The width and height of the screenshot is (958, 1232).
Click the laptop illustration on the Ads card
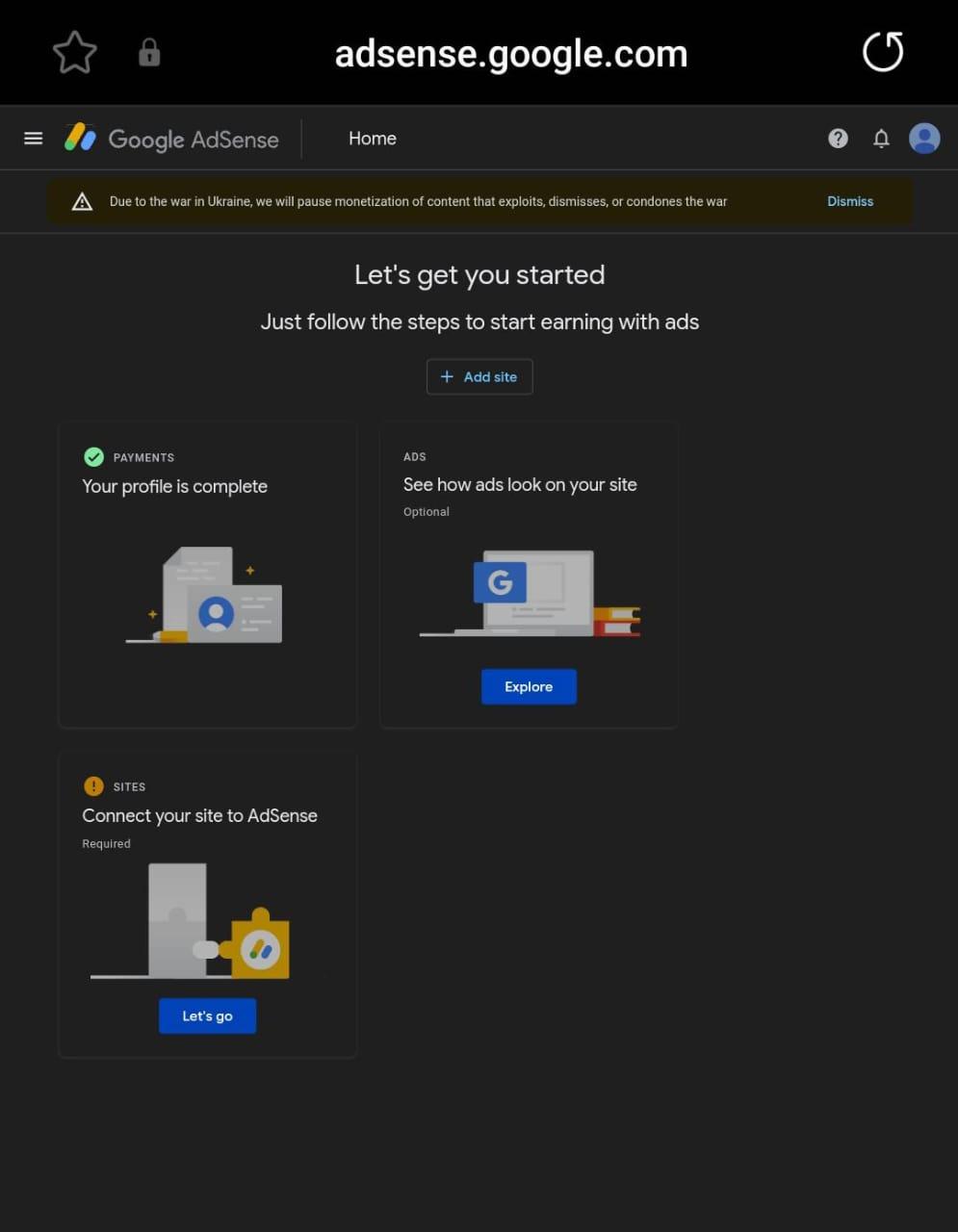point(530,592)
